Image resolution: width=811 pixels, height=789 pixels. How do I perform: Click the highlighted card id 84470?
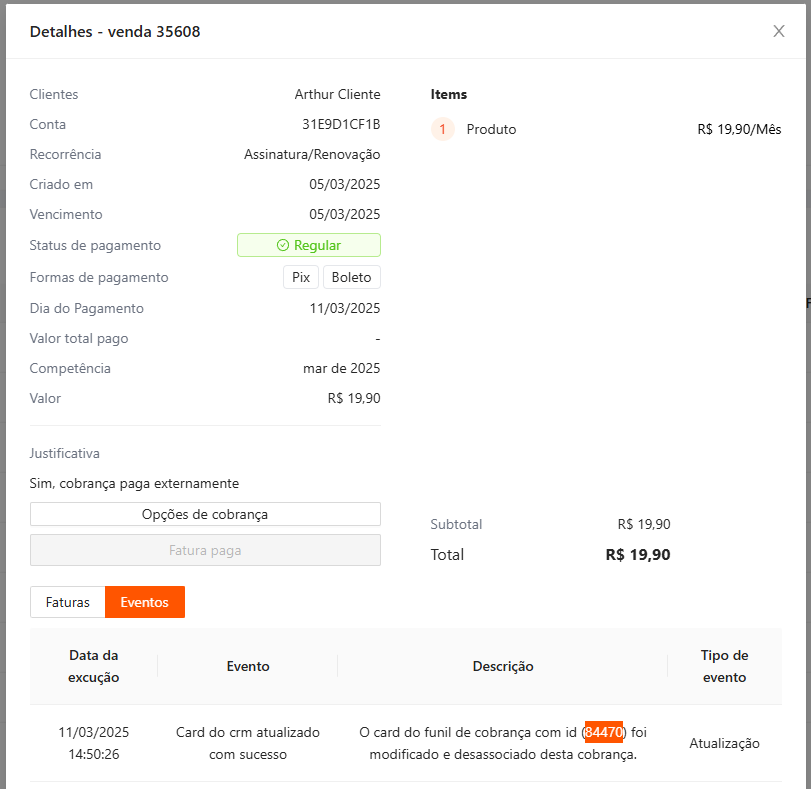tap(604, 732)
